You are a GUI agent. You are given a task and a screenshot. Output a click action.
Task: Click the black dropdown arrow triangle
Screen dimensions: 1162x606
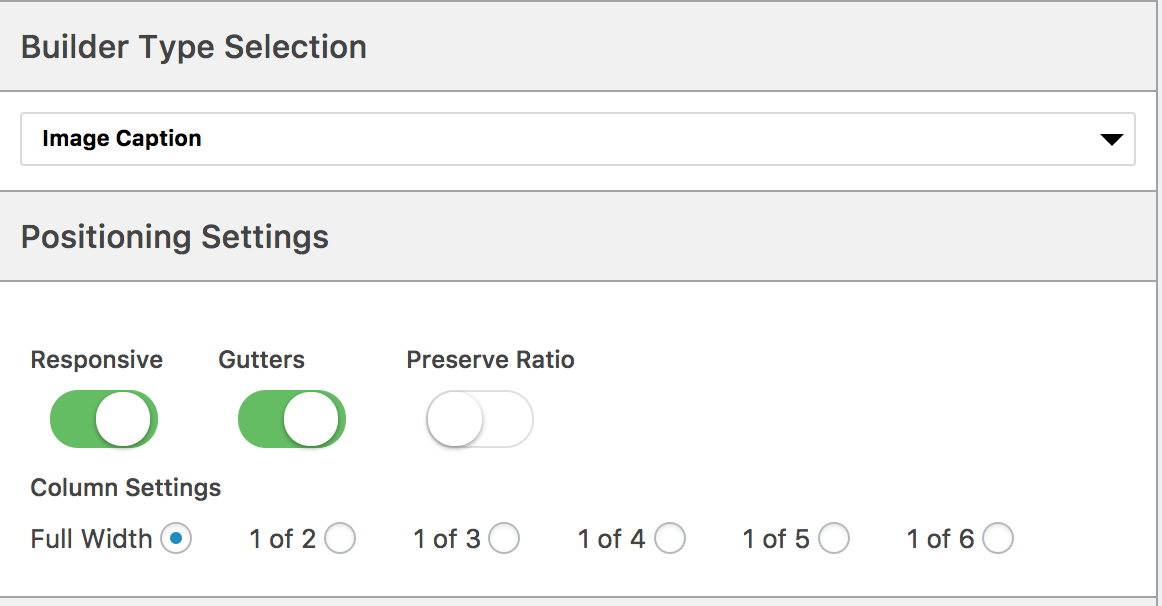point(1111,139)
